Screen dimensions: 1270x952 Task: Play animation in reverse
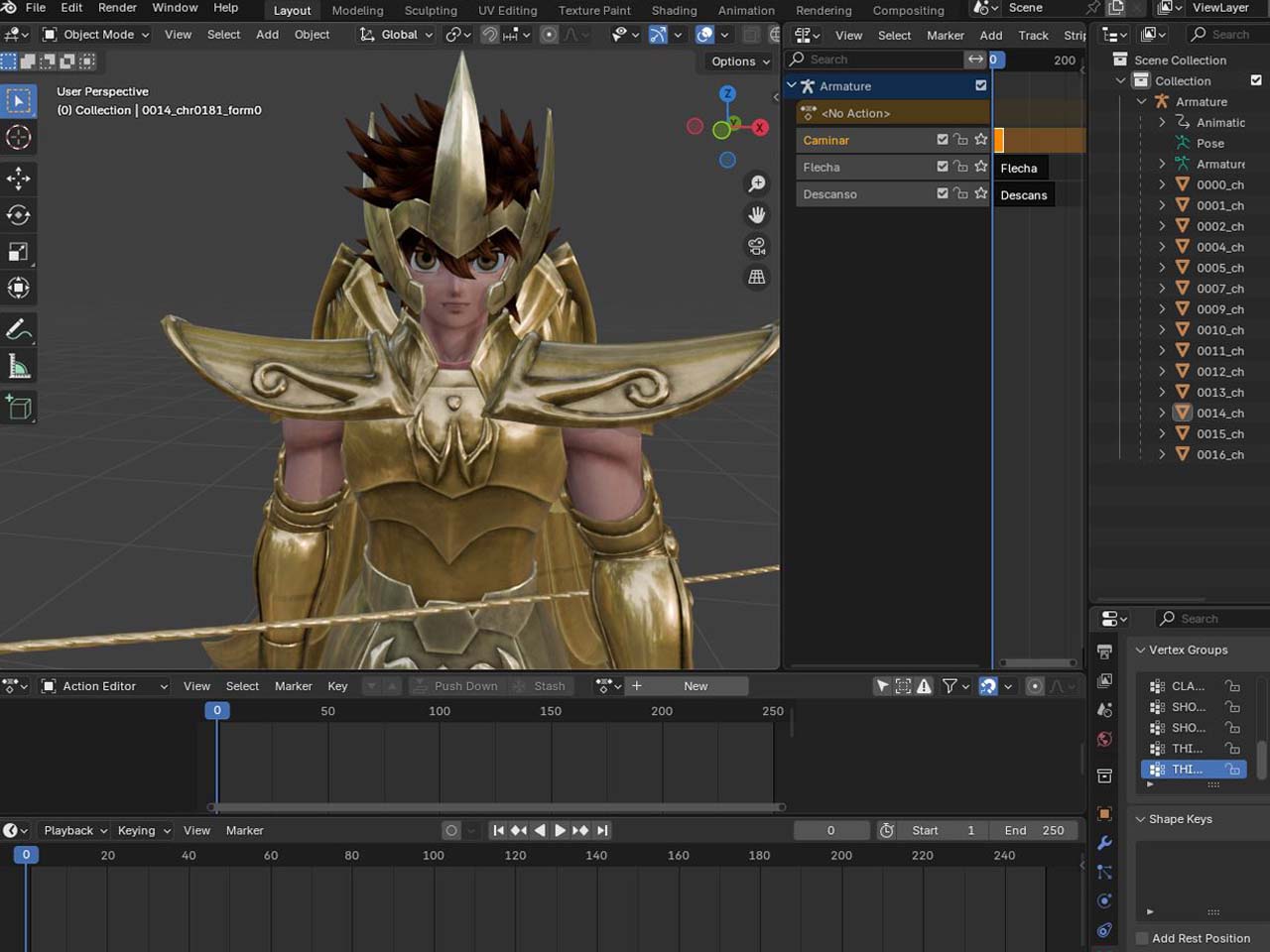click(x=540, y=830)
